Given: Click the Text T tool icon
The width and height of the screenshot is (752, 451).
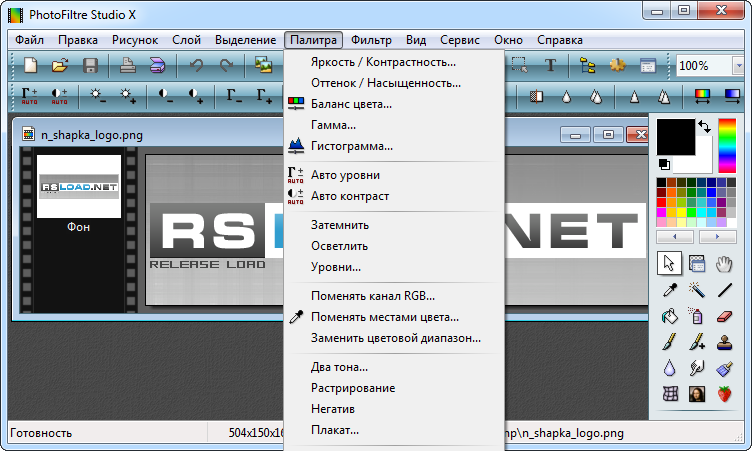Looking at the screenshot, I should pyautogui.click(x=551, y=65).
